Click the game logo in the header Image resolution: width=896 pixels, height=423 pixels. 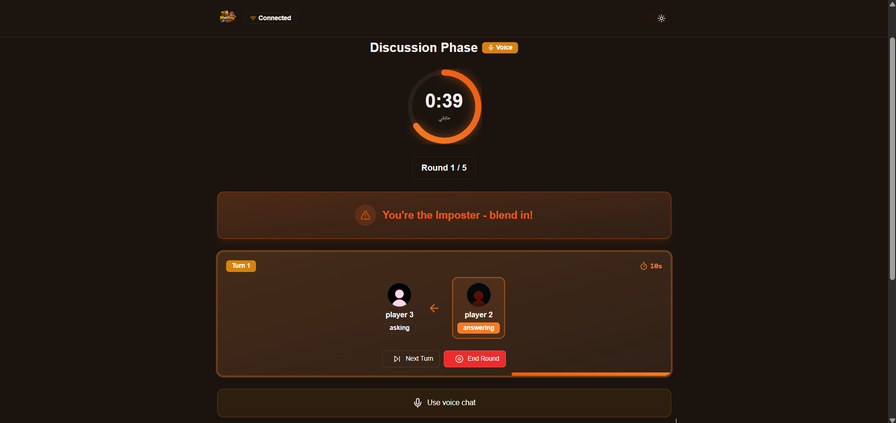[227, 17]
